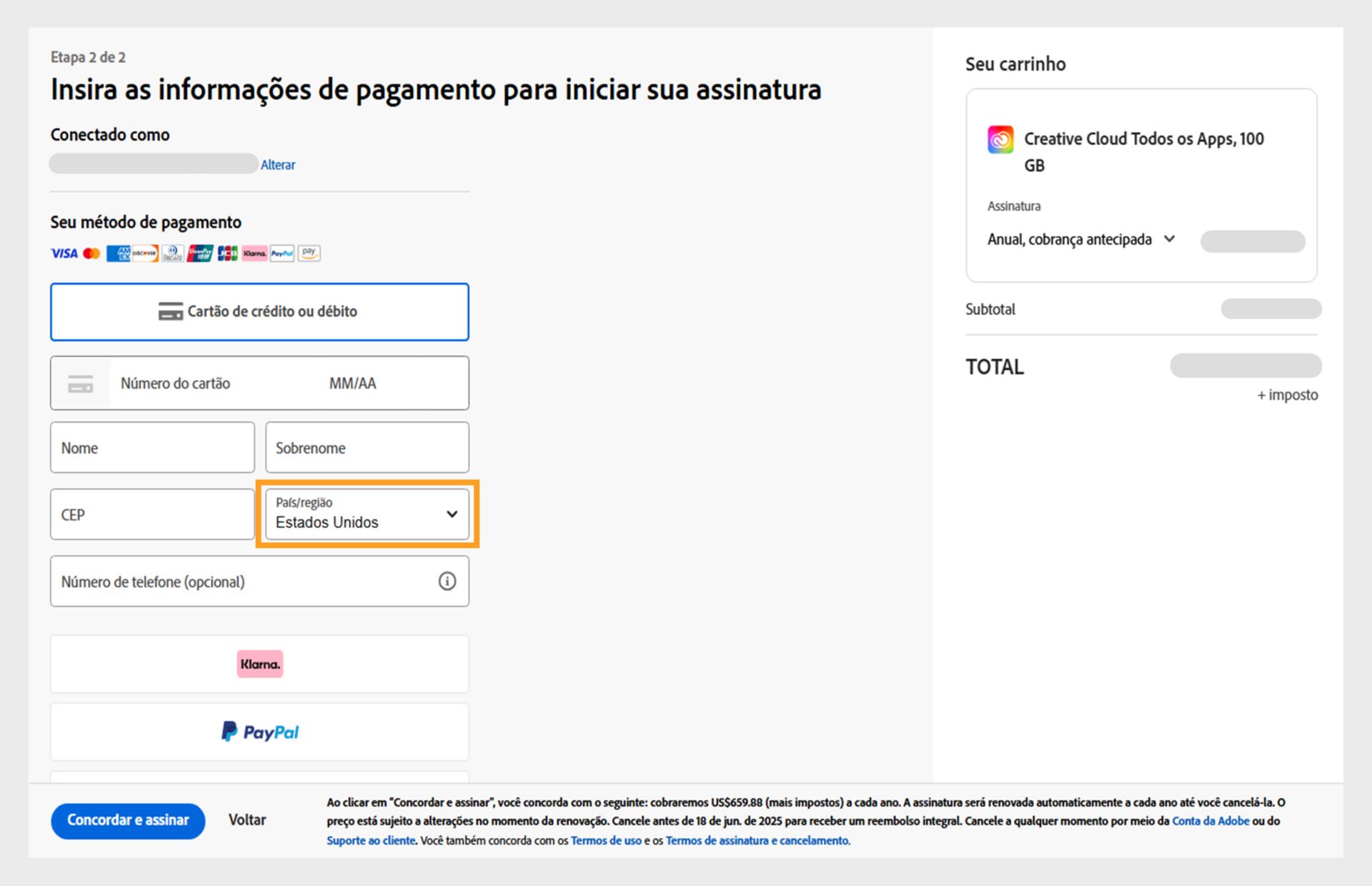Open phone number info tooltip icon
The height and width of the screenshot is (886, 1372).
(447, 581)
